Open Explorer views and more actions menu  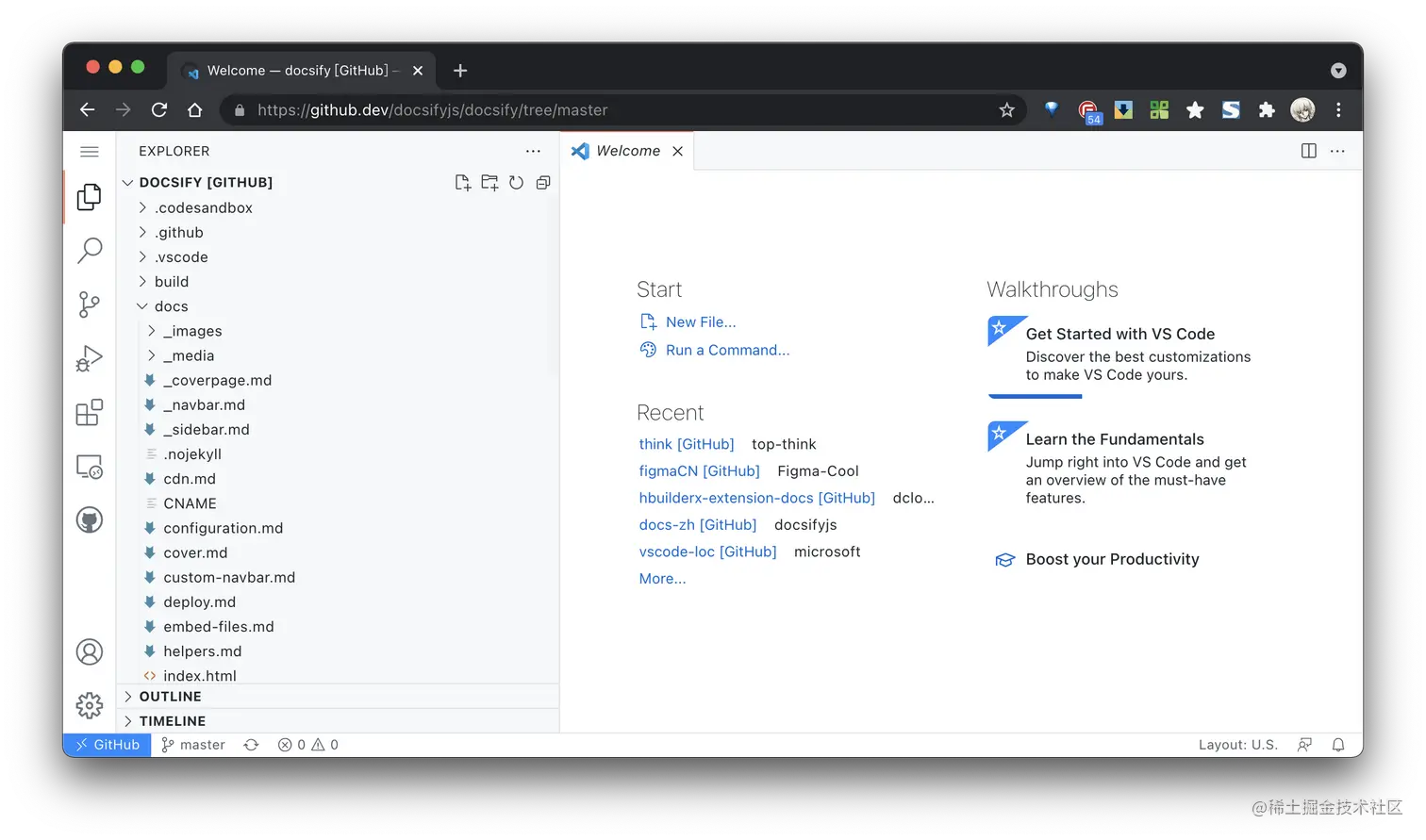(534, 151)
